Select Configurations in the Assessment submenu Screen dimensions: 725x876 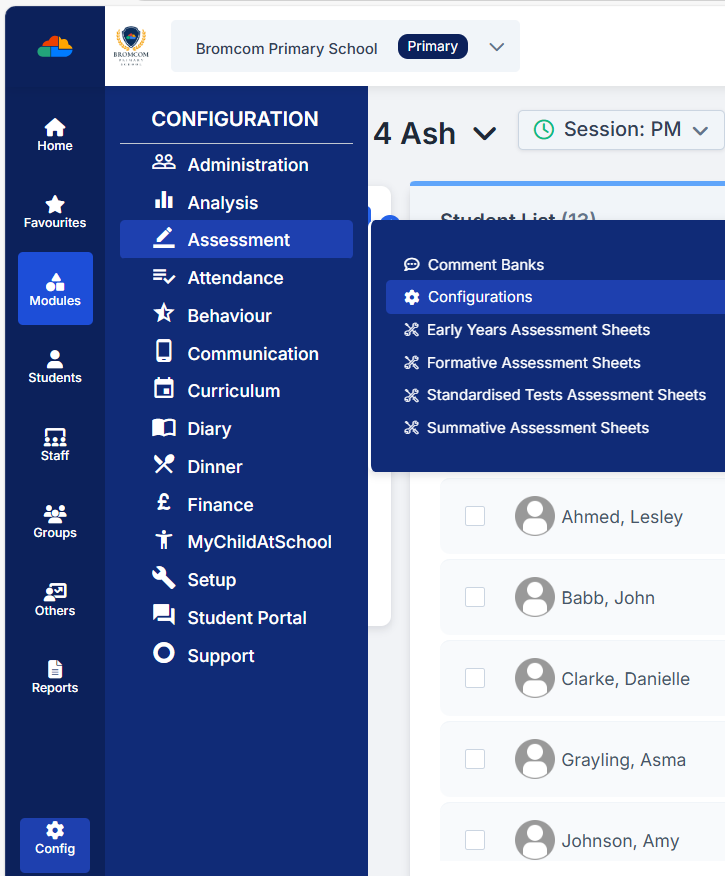click(480, 297)
